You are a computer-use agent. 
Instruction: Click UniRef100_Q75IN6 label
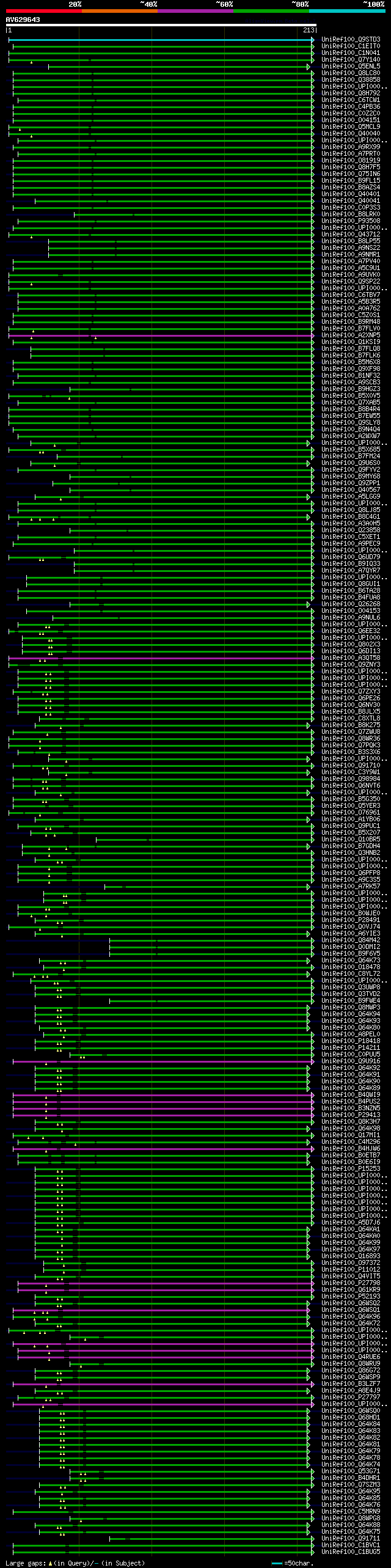pos(351,174)
